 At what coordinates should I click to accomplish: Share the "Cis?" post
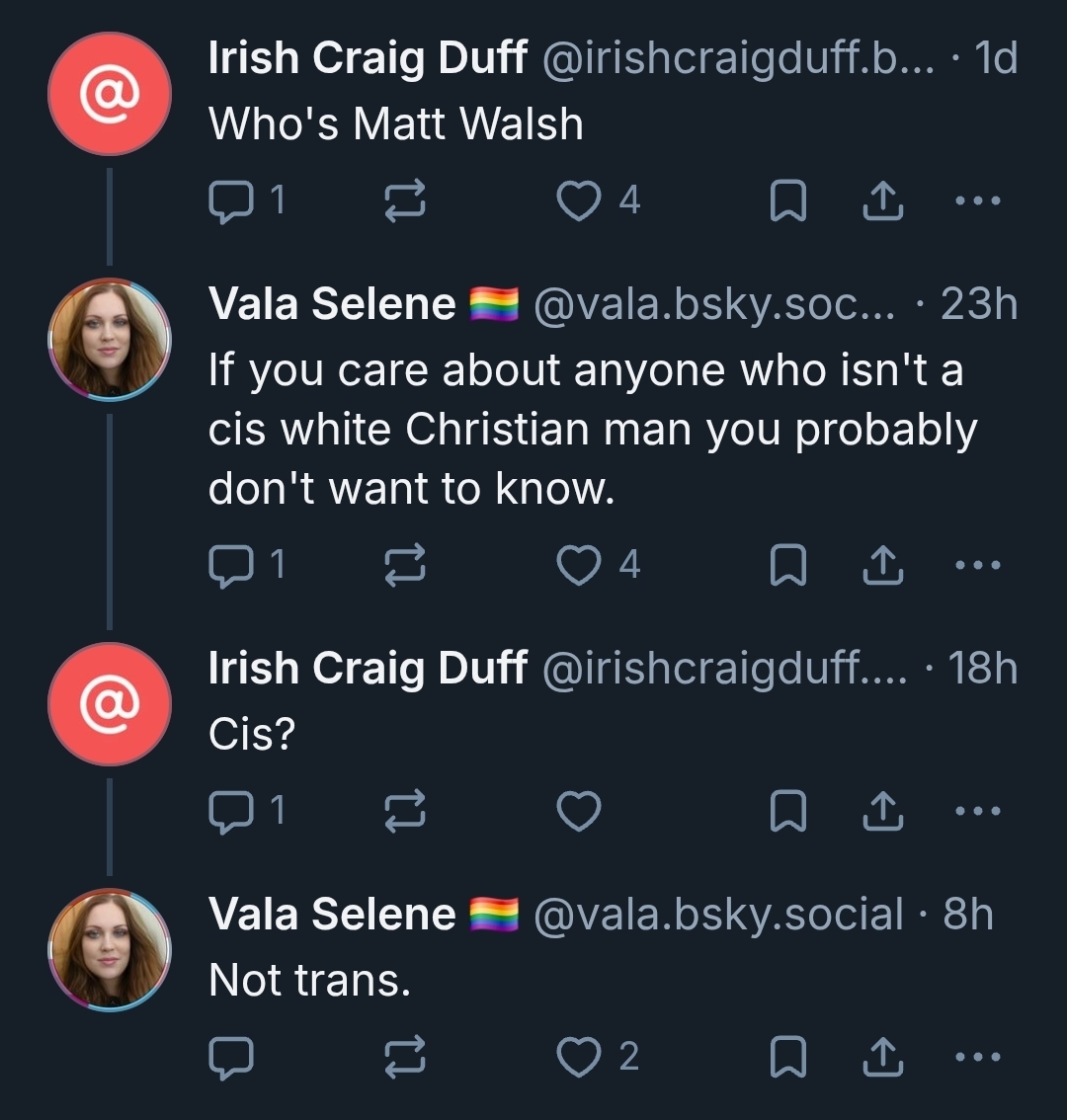coord(882,812)
